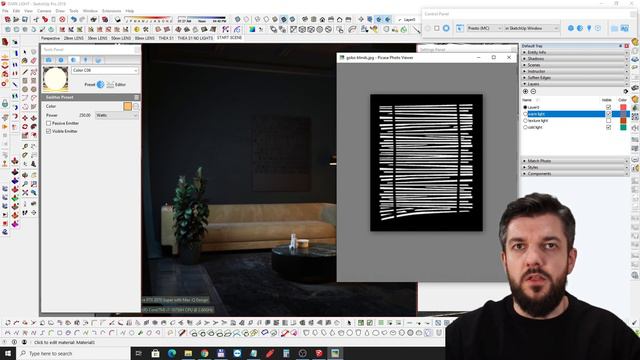Screen dimensions: 640x360
Task: Open the Extensions menu
Action: click(111, 11)
